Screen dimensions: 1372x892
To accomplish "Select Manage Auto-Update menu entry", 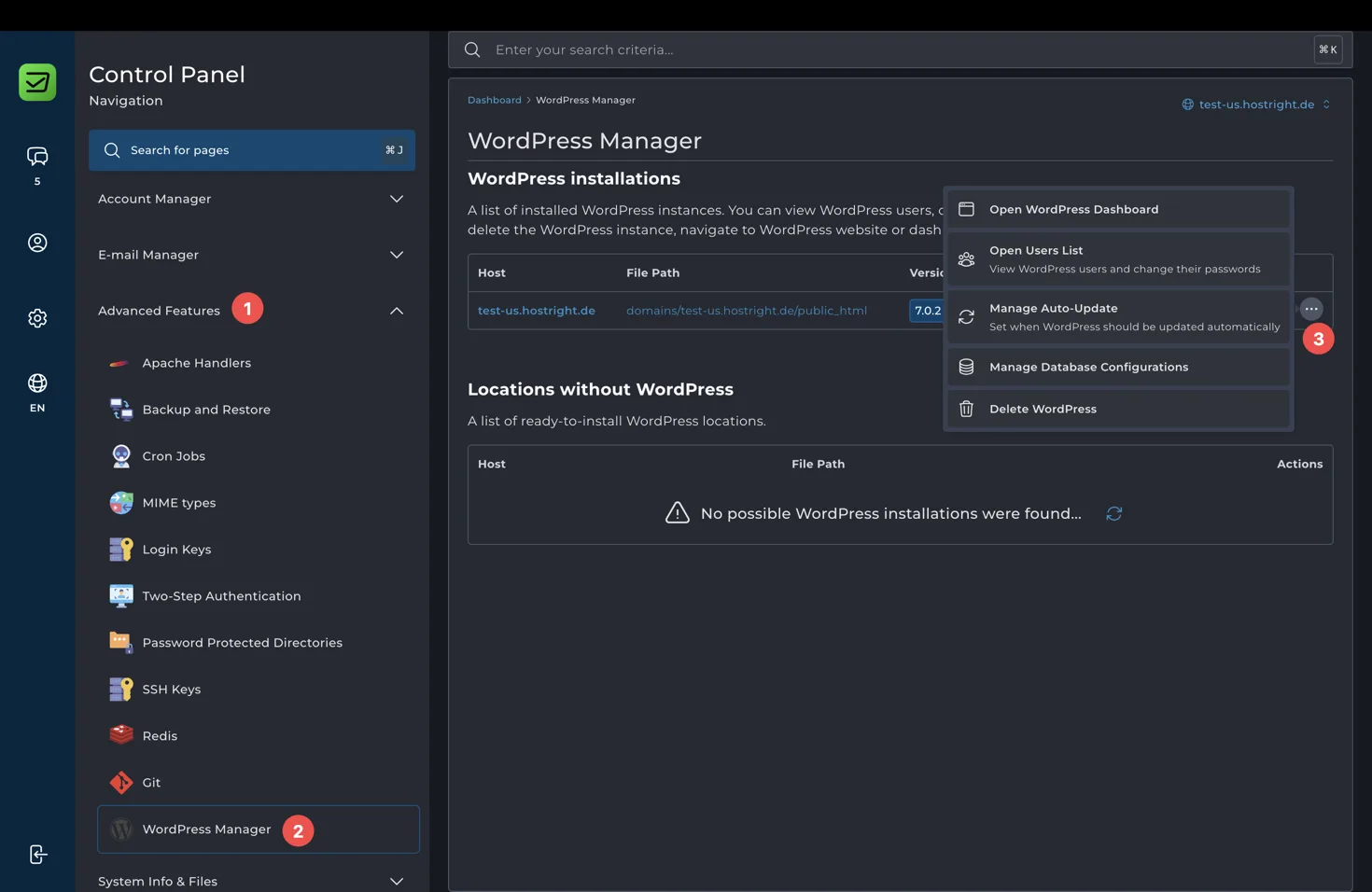I will [1118, 317].
